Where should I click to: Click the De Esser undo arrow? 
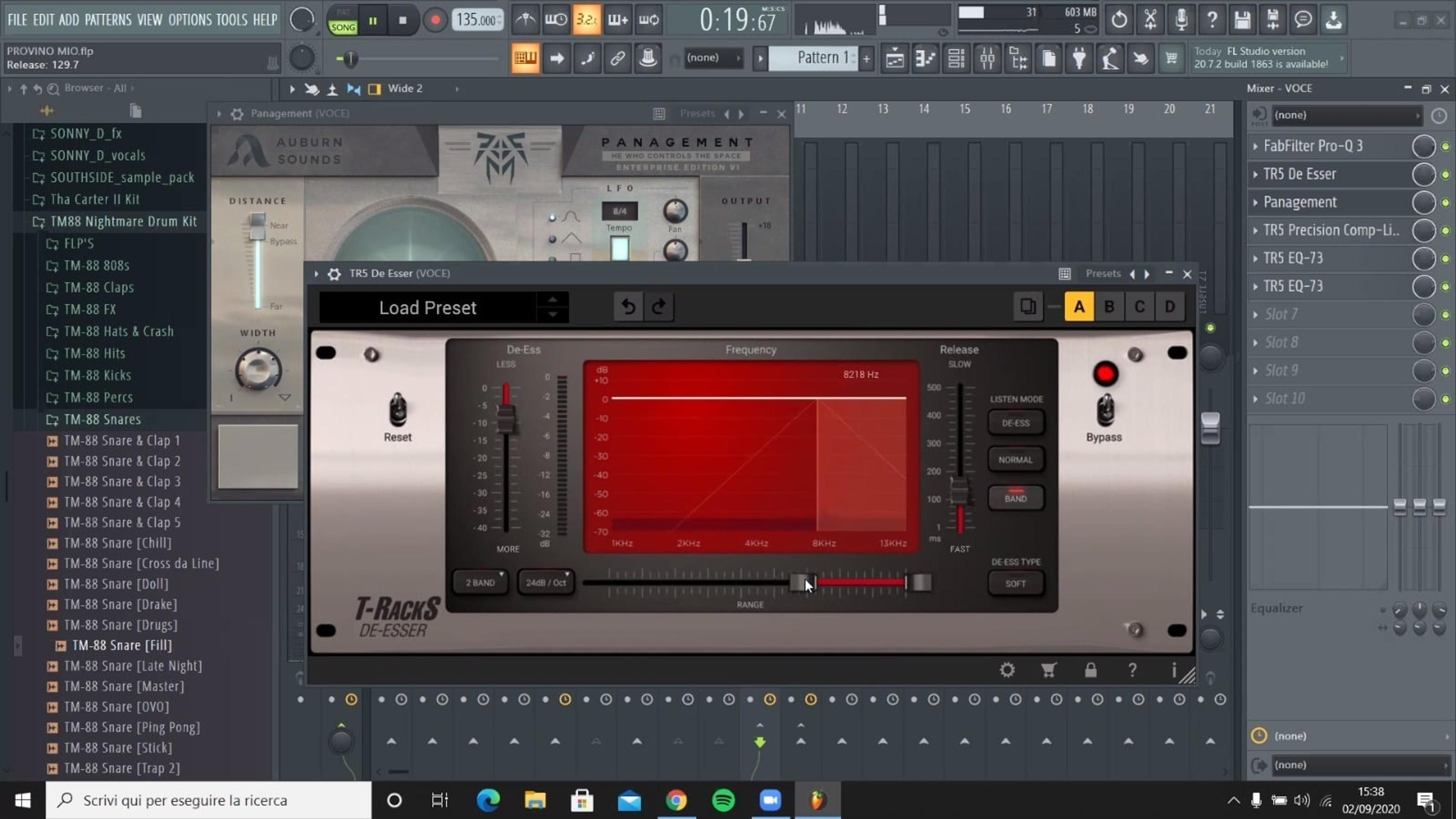pos(628,307)
